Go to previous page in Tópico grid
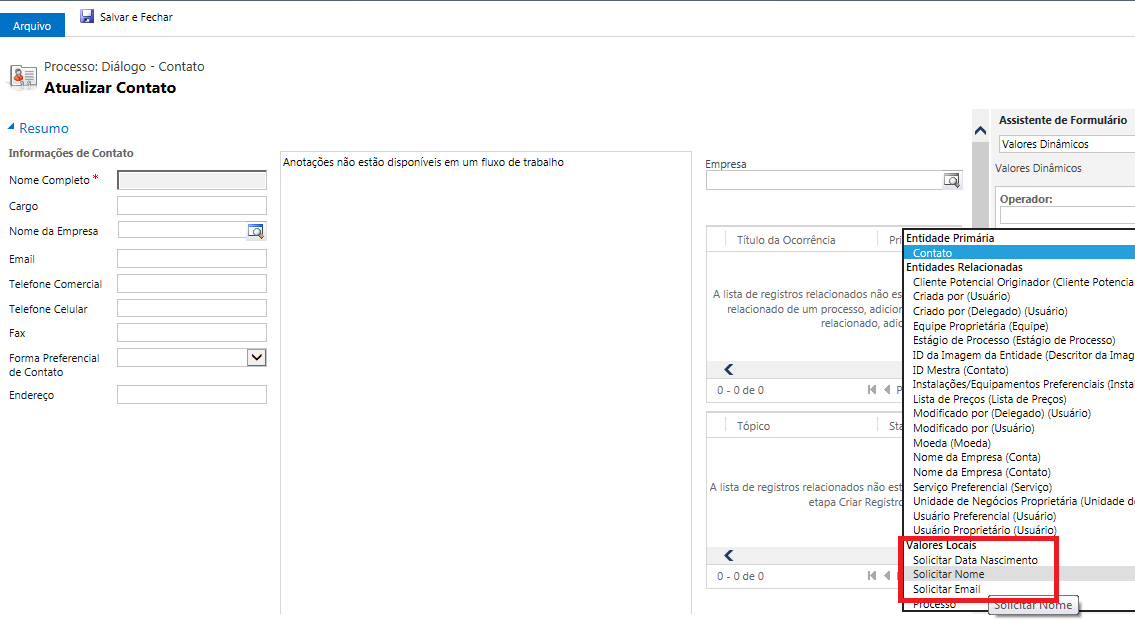 point(886,576)
